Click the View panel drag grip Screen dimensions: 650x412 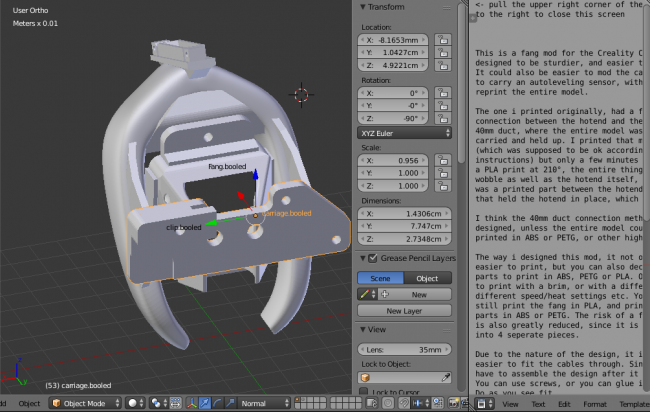point(446,330)
